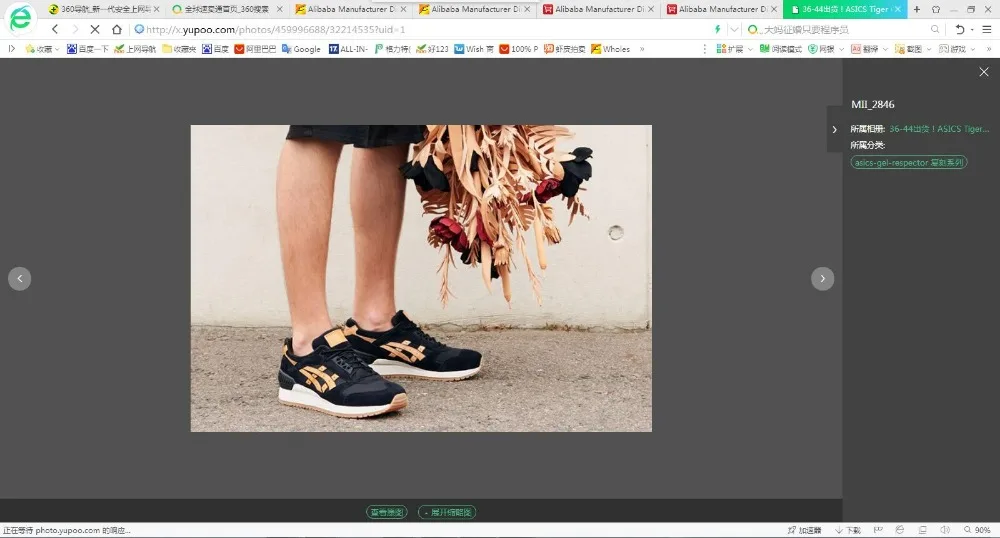1000x538 pixels.
Task: Open the 收藏 favorites dropdown
Action: point(42,49)
